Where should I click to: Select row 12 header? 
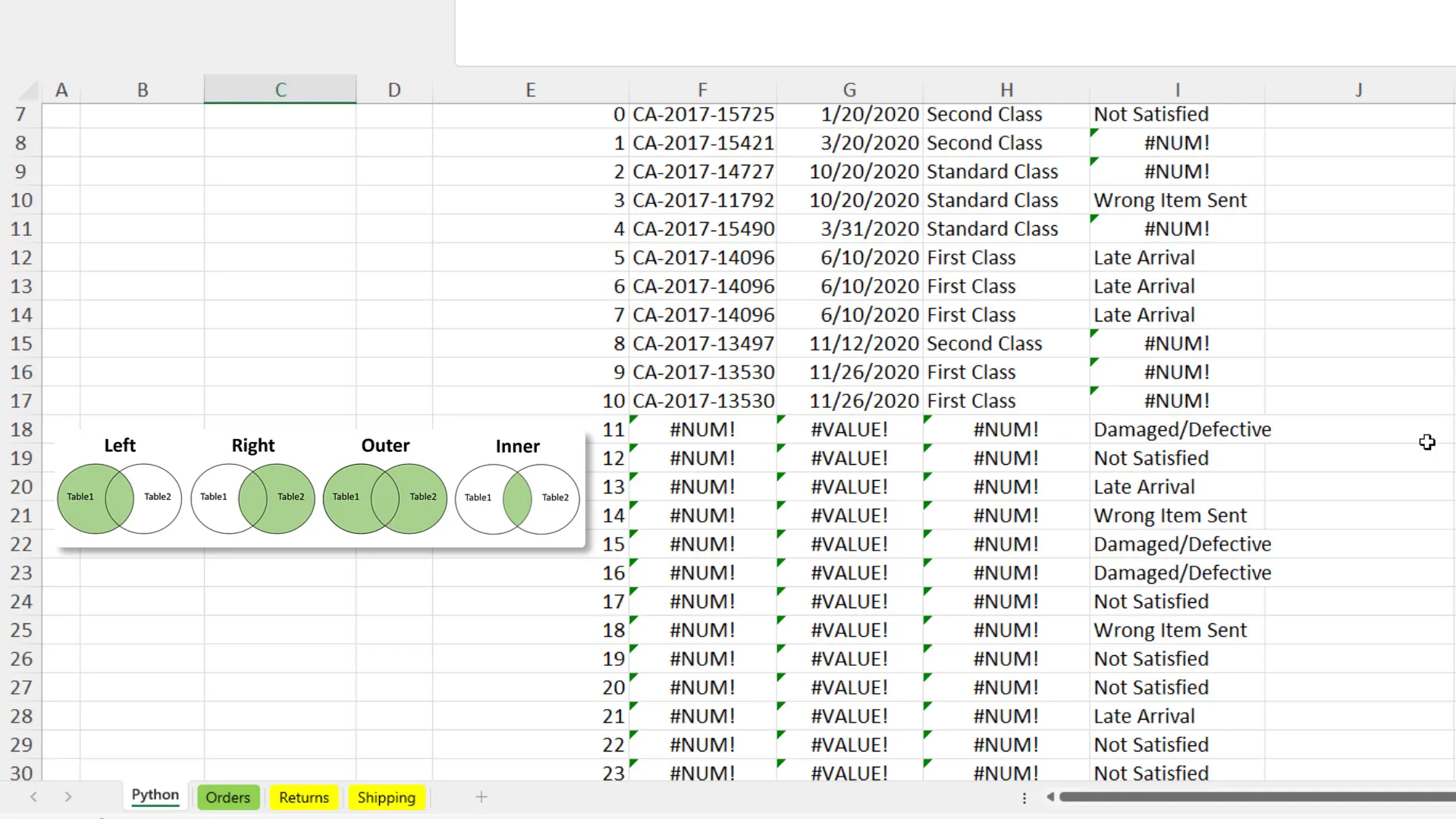(x=22, y=257)
